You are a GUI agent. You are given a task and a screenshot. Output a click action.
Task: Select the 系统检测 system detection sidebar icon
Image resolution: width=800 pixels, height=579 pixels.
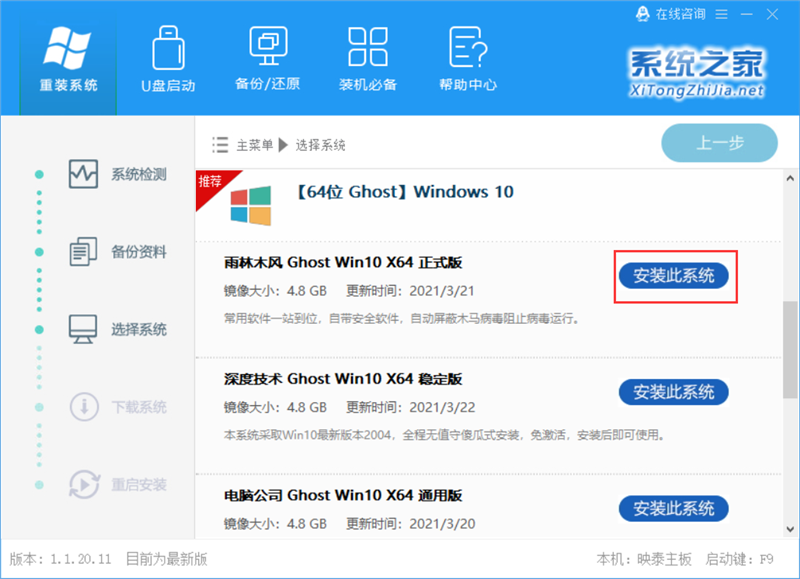pos(85,174)
